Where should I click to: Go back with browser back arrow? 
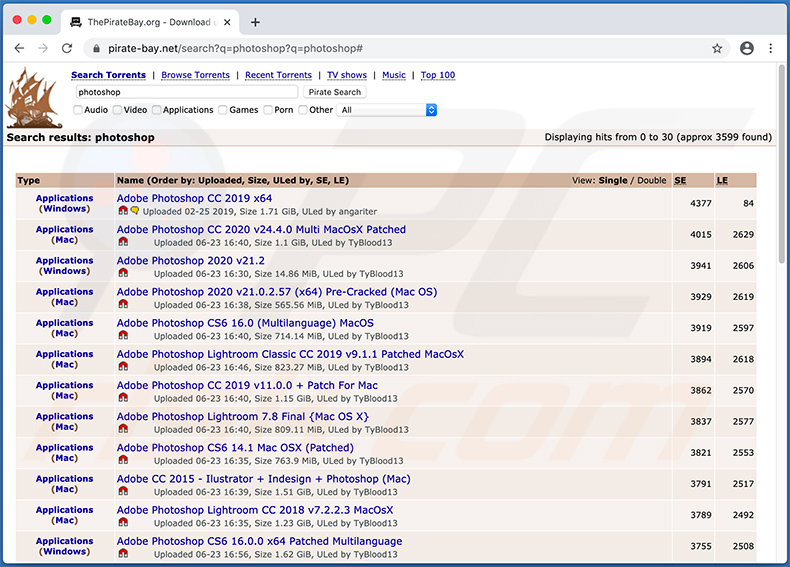click(19, 48)
